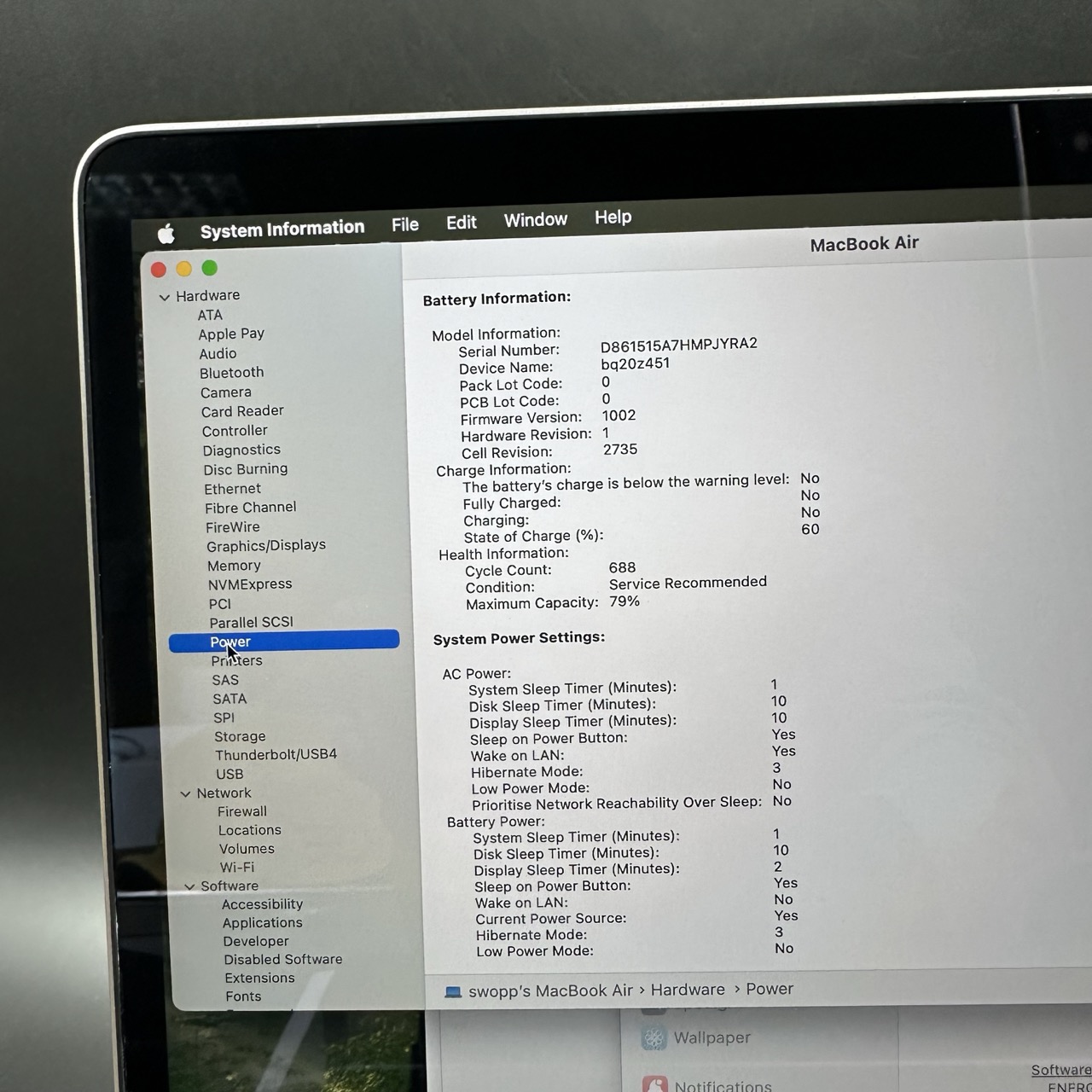1092x1092 pixels.
Task: Select Wi-Fi under Network
Action: [237, 868]
